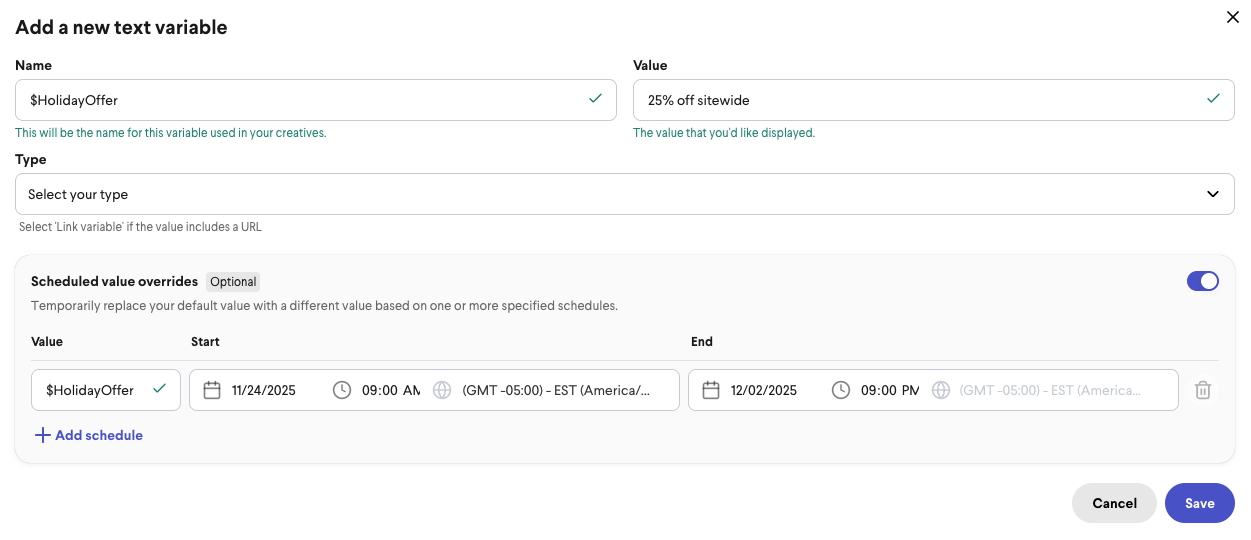Delete the schedule row with trash icon
Screen dimensions: 1251x540
[1203, 390]
